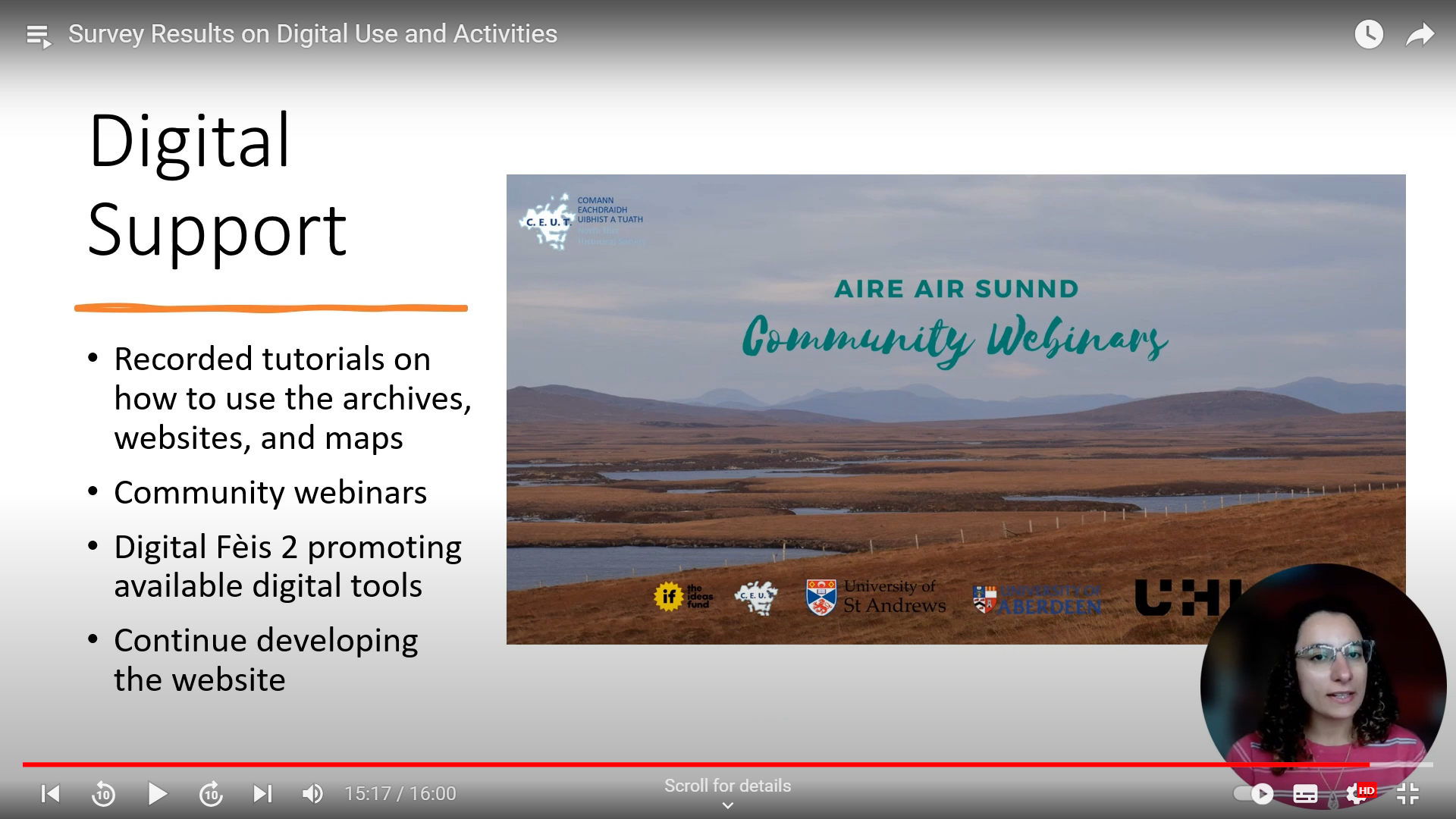This screenshot has width=1456, height=819.
Task: Skip to the next video
Action: [262, 794]
